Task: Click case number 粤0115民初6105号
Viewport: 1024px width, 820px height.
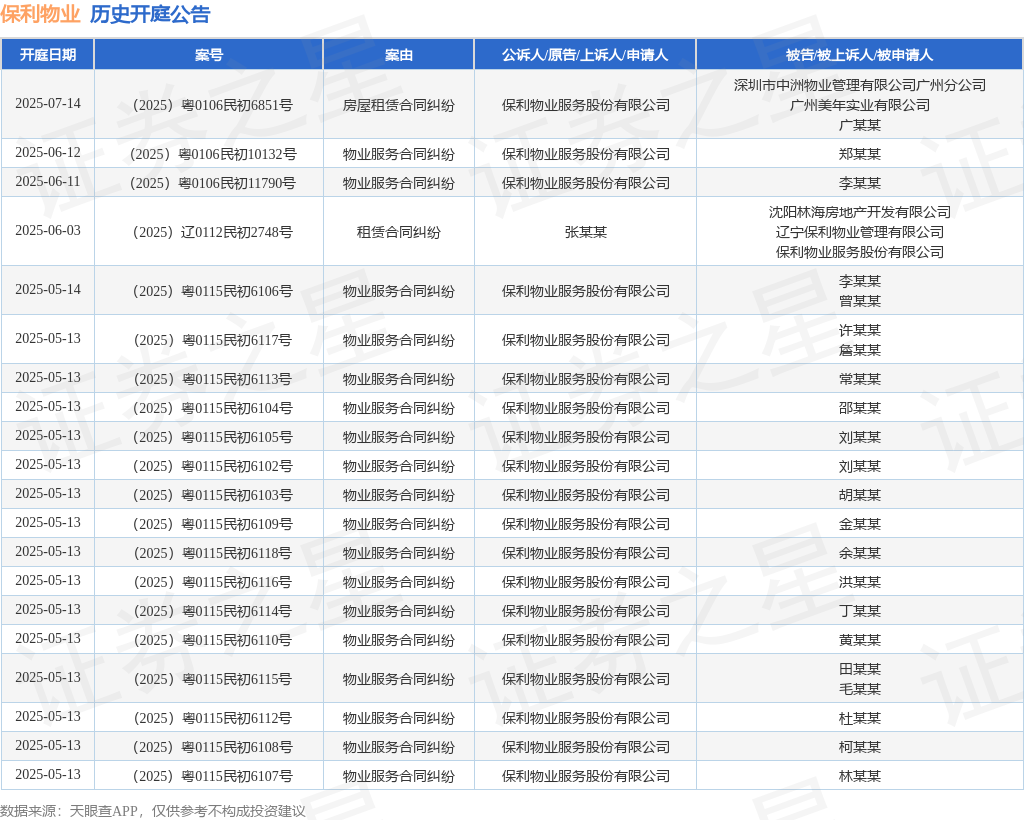Action: (x=213, y=437)
